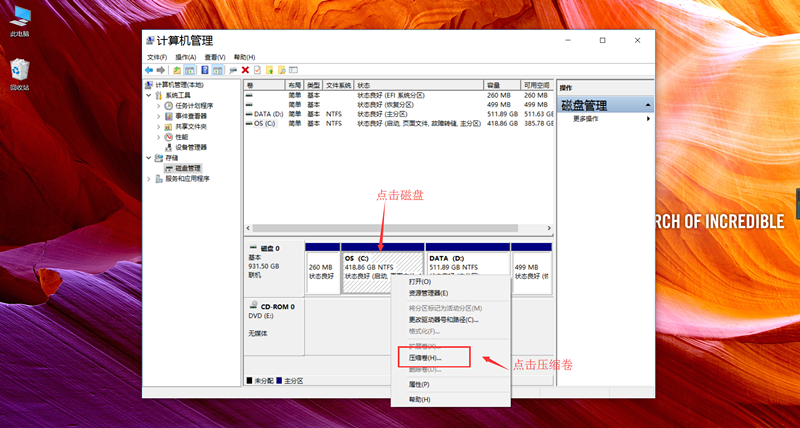Select the 260 MB partition block
The width and height of the screenshot is (800, 428).
pyautogui.click(x=322, y=269)
